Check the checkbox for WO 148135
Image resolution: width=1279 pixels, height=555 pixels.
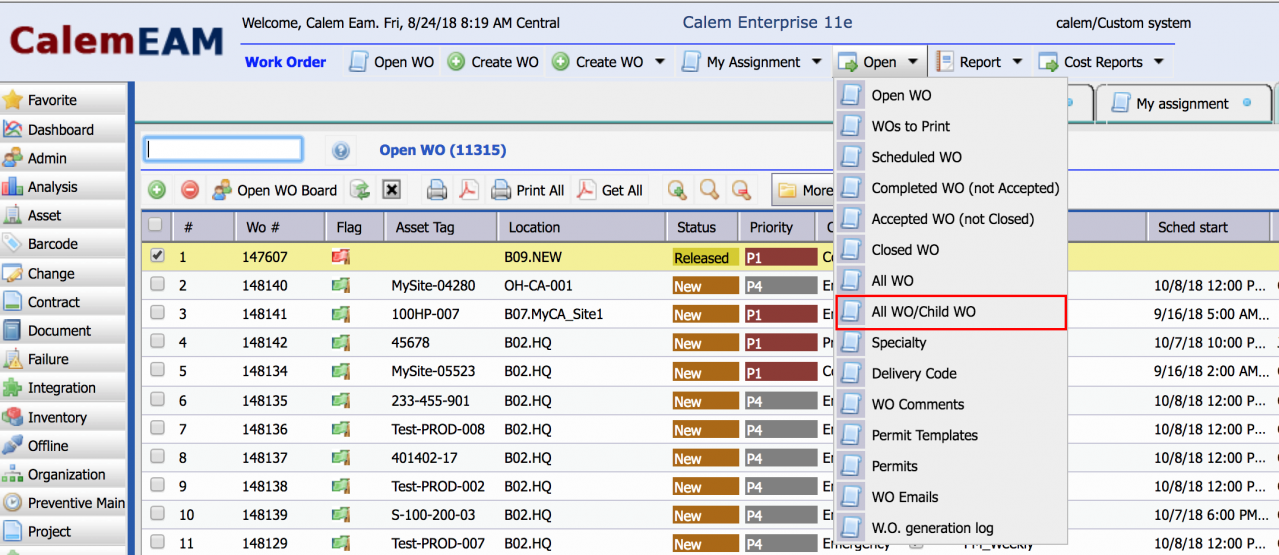[x=156, y=399]
